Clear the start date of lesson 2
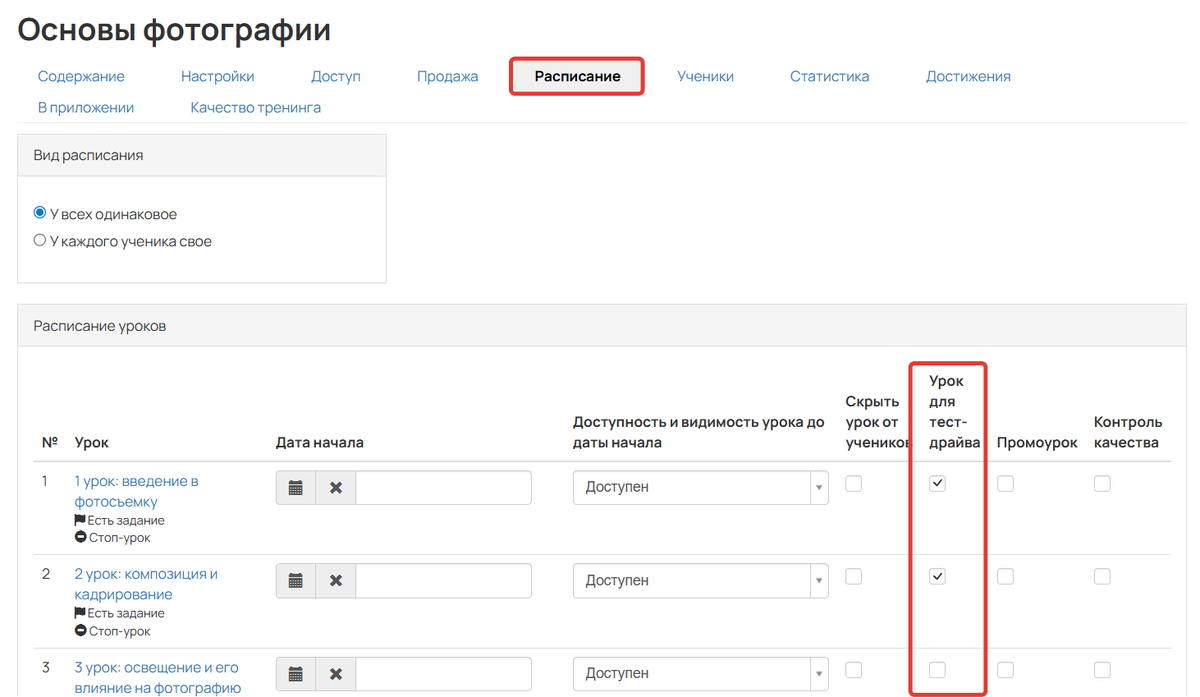Image resolution: width=1200 pixels, height=697 pixels. click(337, 580)
